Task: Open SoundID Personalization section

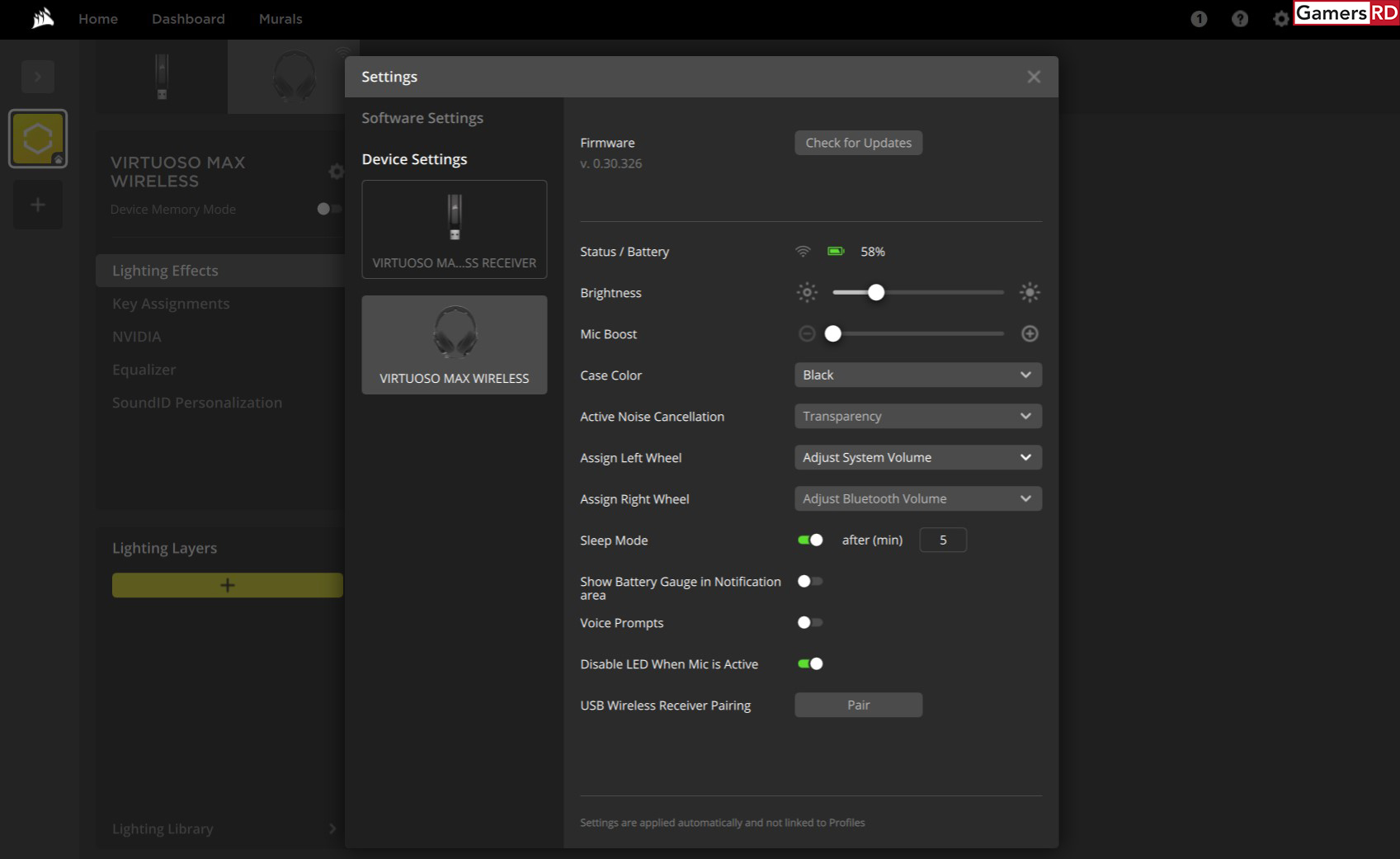Action: point(197,403)
